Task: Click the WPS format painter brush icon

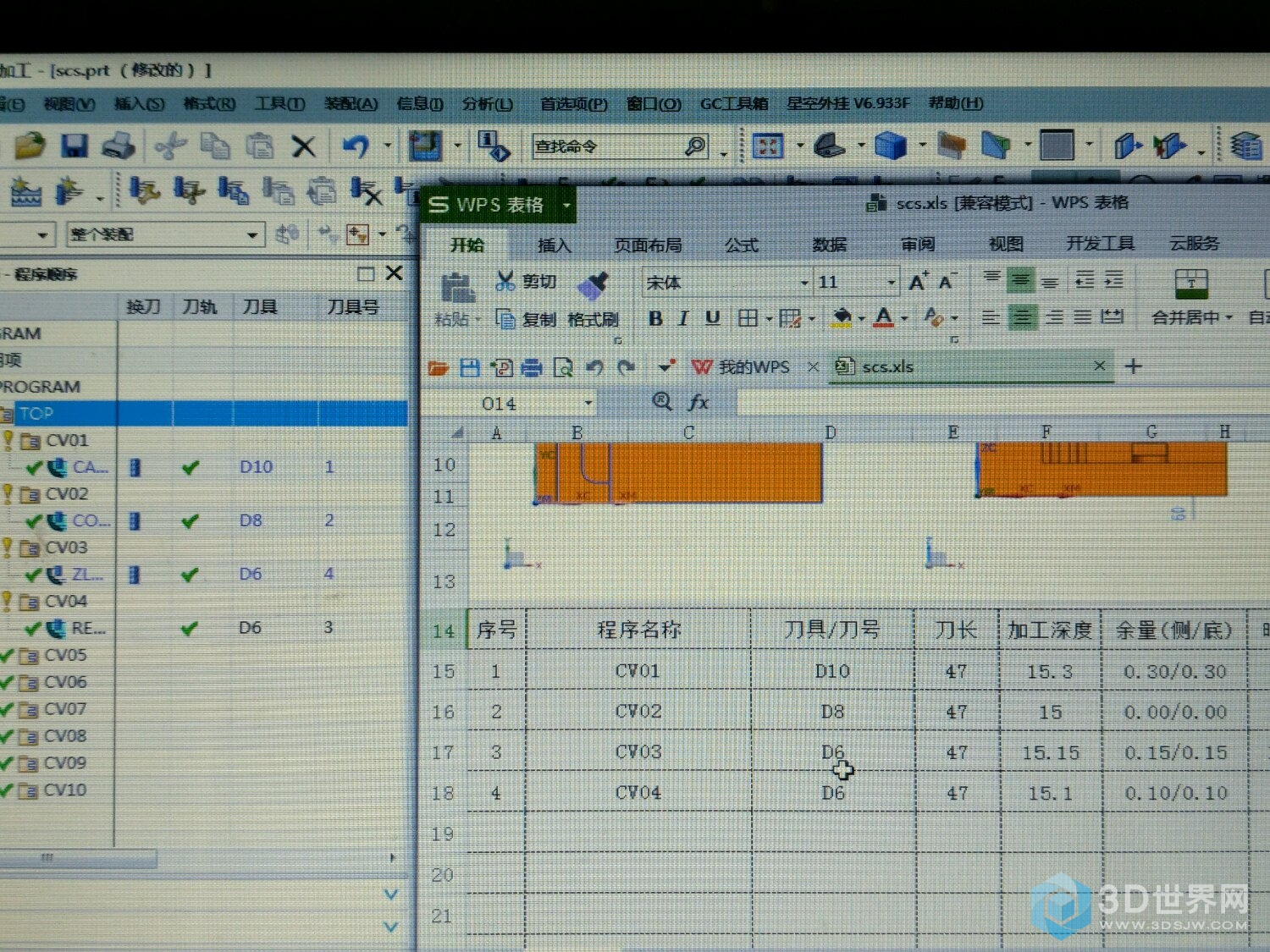Action: point(593,284)
